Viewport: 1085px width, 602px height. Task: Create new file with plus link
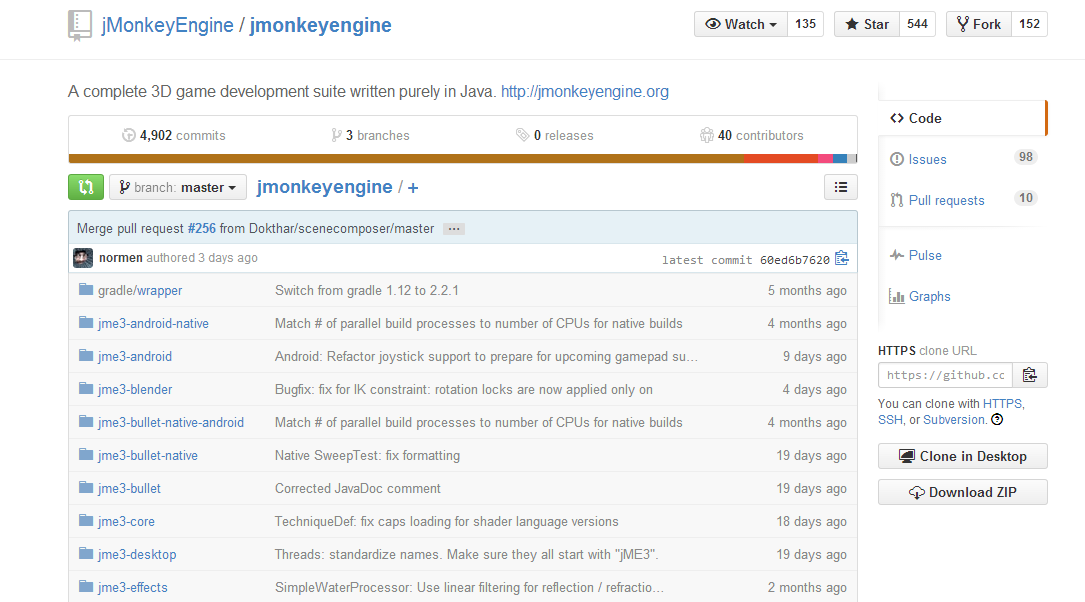[x=413, y=188]
